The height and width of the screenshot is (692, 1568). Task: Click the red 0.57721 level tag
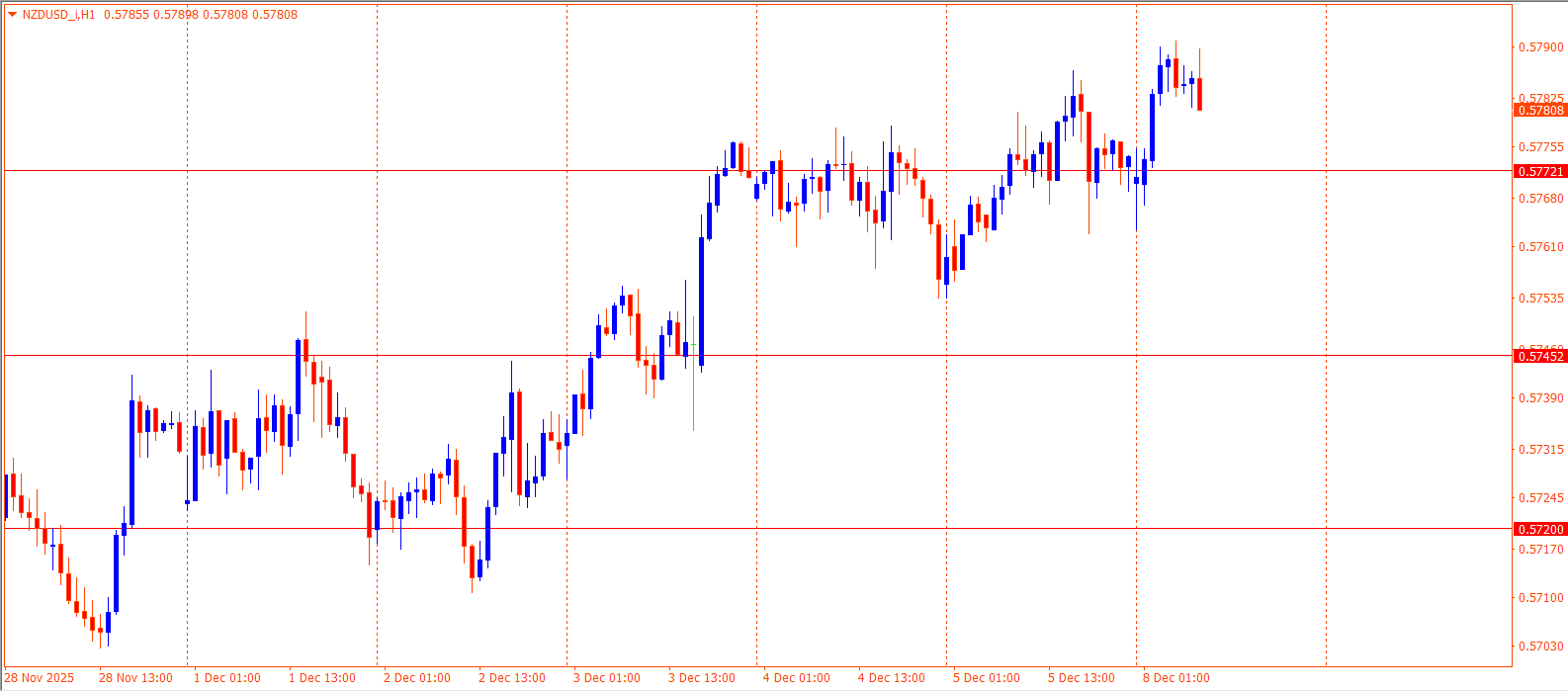pos(1540,171)
